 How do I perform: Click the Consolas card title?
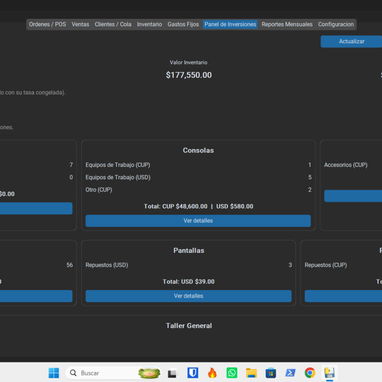(198, 150)
